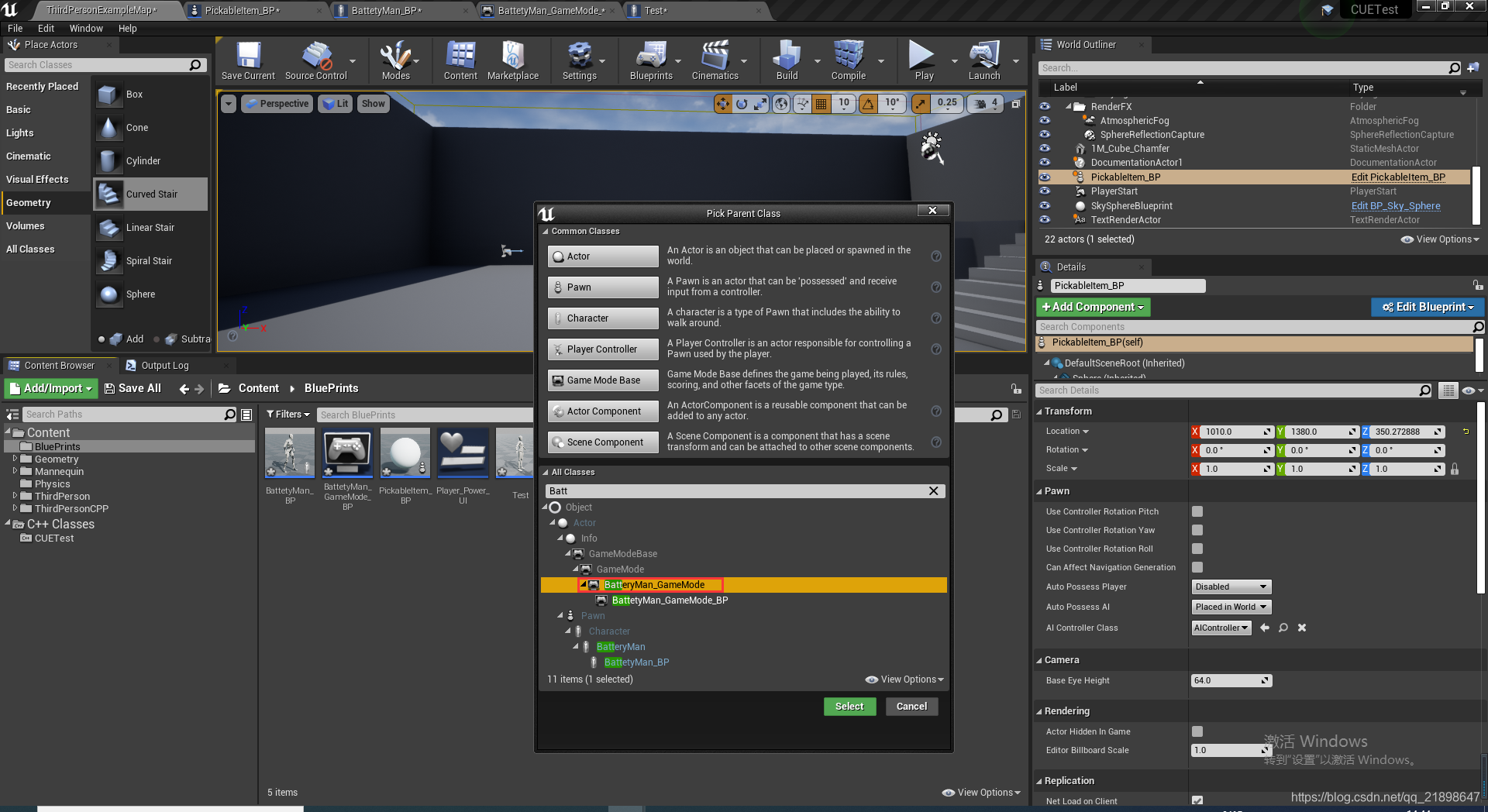Check the Actor Hidden In Game checkbox
1488x812 pixels.
(x=1197, y=731)
